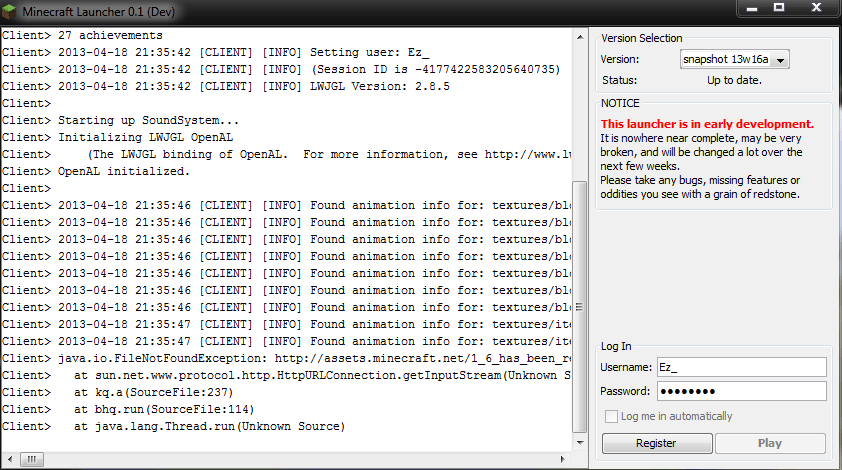This screenshot has height=470, width=842.
Task: Click the Play button
Action: click(x=770, y=443)
